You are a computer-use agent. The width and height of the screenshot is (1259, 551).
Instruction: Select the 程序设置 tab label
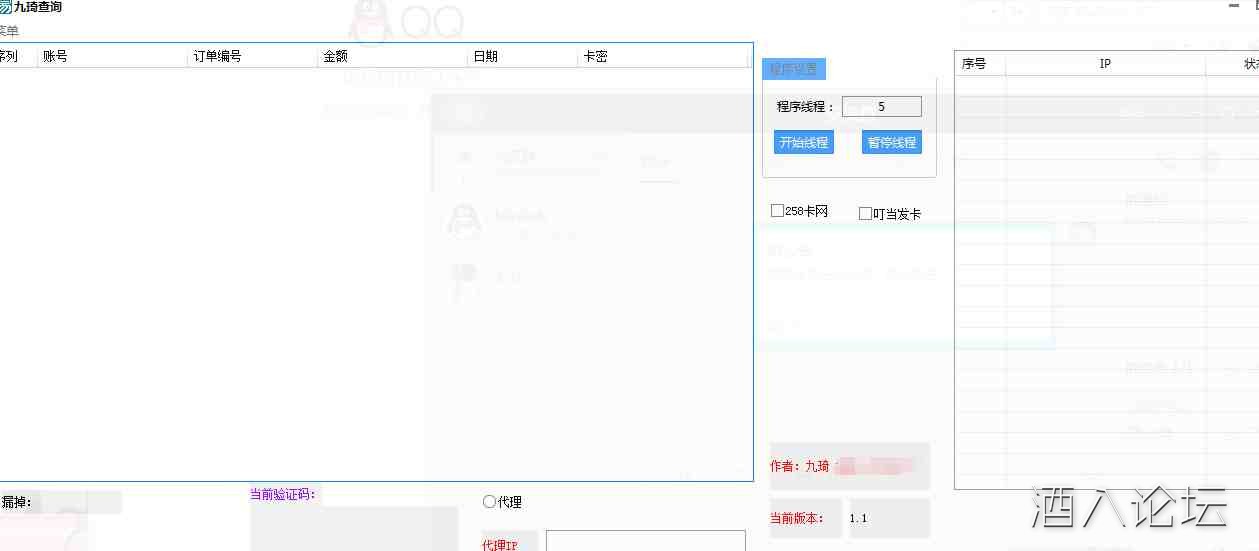pyautogui.click(x=795, y=69)
